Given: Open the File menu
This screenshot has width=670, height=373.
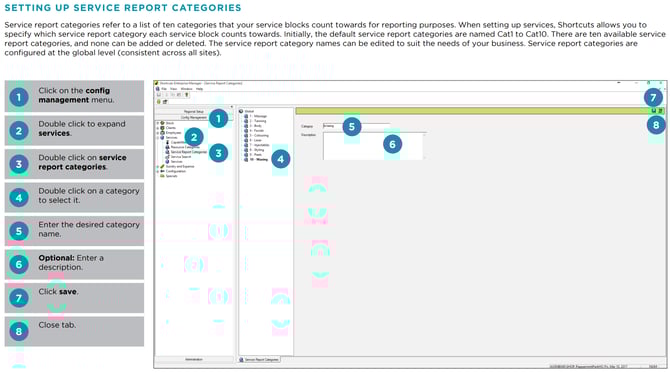Looking at the screenshot, I should click(164, 89).
